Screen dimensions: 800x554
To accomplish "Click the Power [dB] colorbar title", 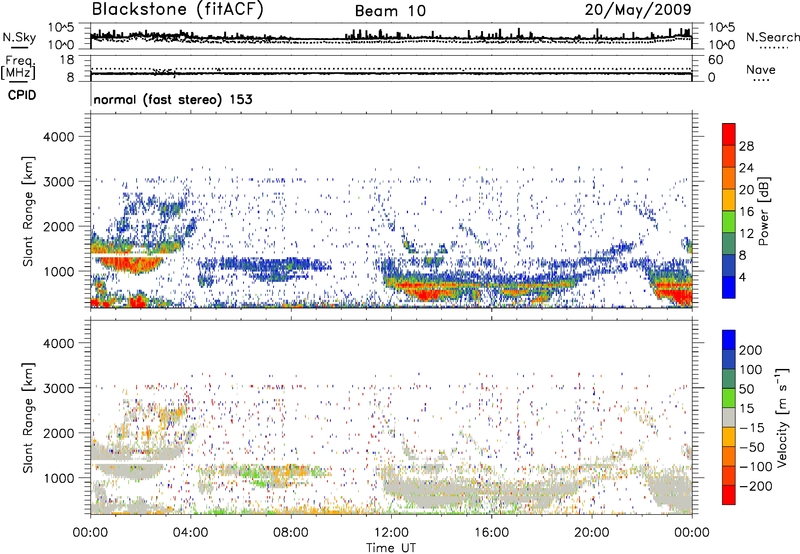I will pos(764,211).
